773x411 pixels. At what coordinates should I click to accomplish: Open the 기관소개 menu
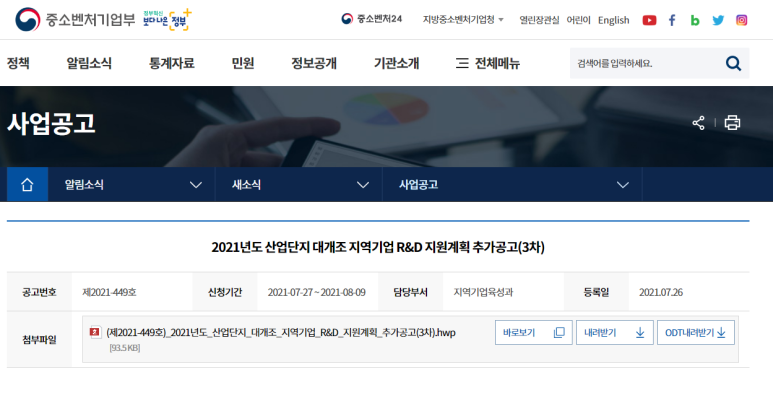click(396, 63)
